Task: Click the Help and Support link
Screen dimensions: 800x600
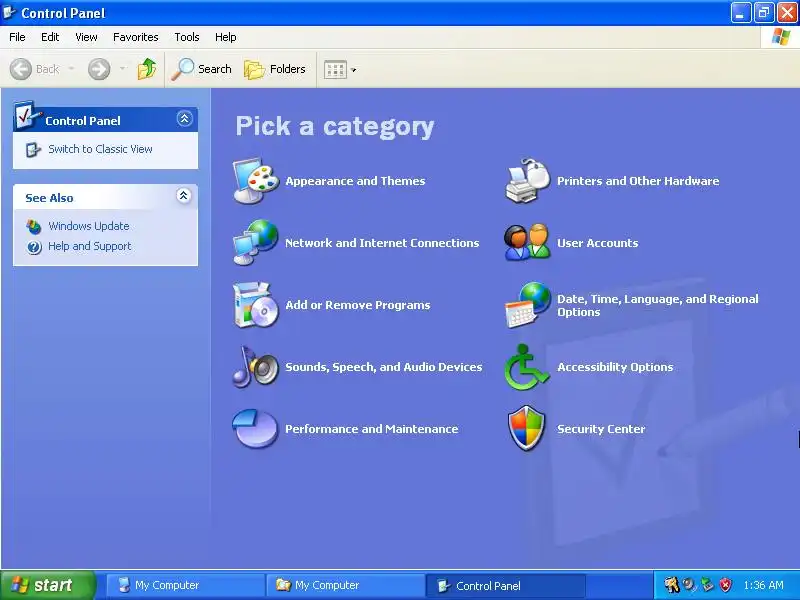Action: [90, 246]
